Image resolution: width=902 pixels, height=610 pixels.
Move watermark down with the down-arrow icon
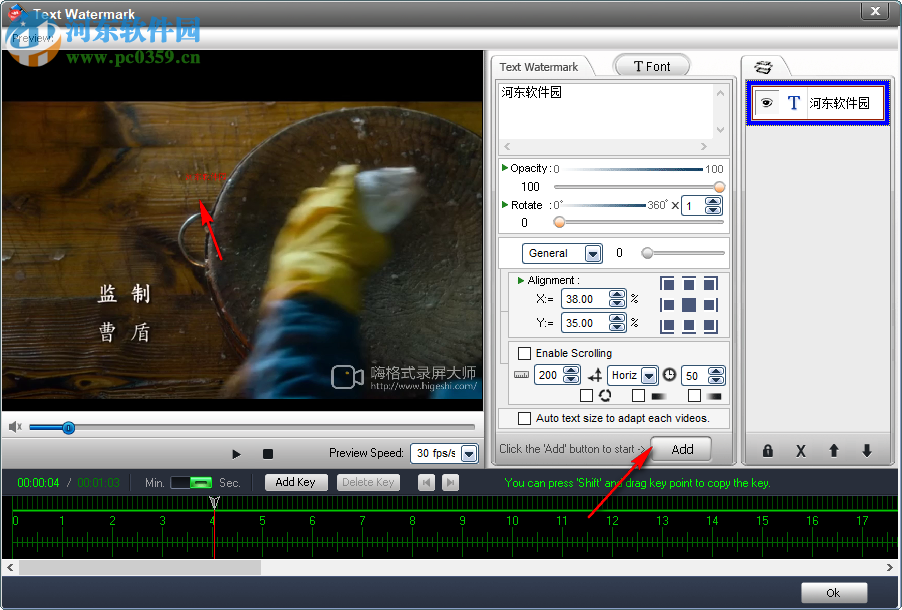866,452
